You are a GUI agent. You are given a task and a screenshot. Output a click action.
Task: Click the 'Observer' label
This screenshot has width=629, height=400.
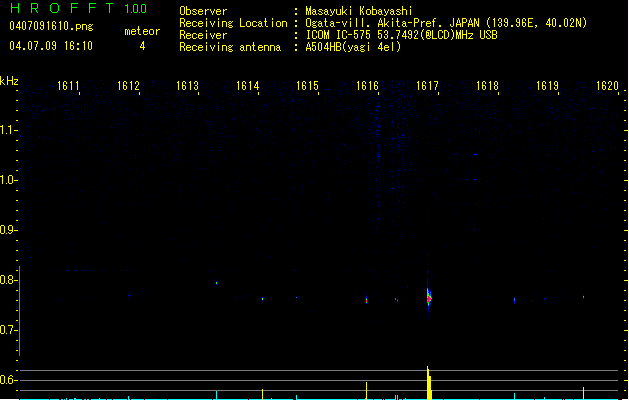[203, 11]
